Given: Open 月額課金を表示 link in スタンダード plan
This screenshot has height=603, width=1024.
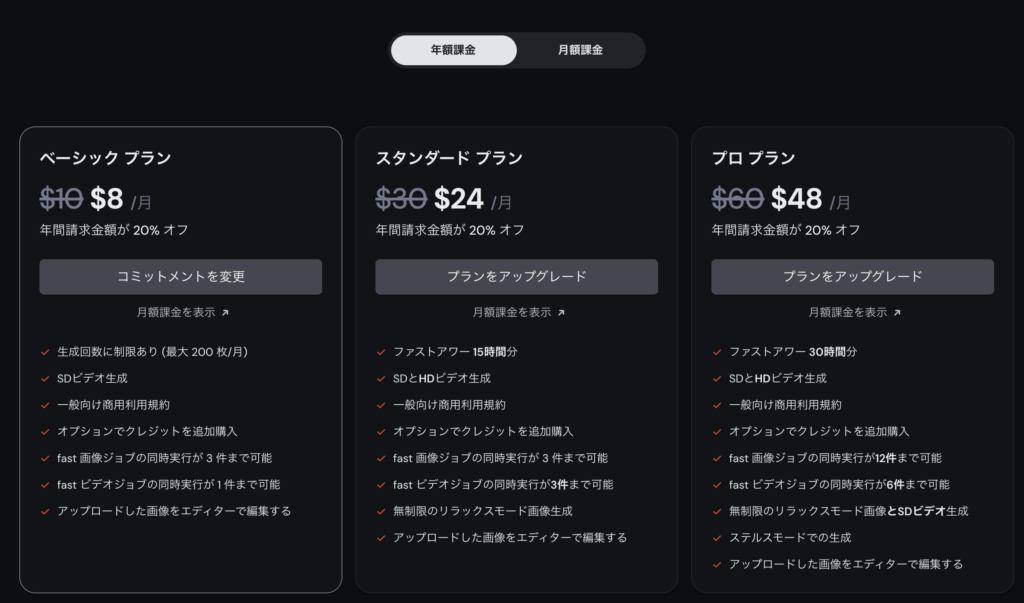Looking at the screenshot, I should coord(512,312).
